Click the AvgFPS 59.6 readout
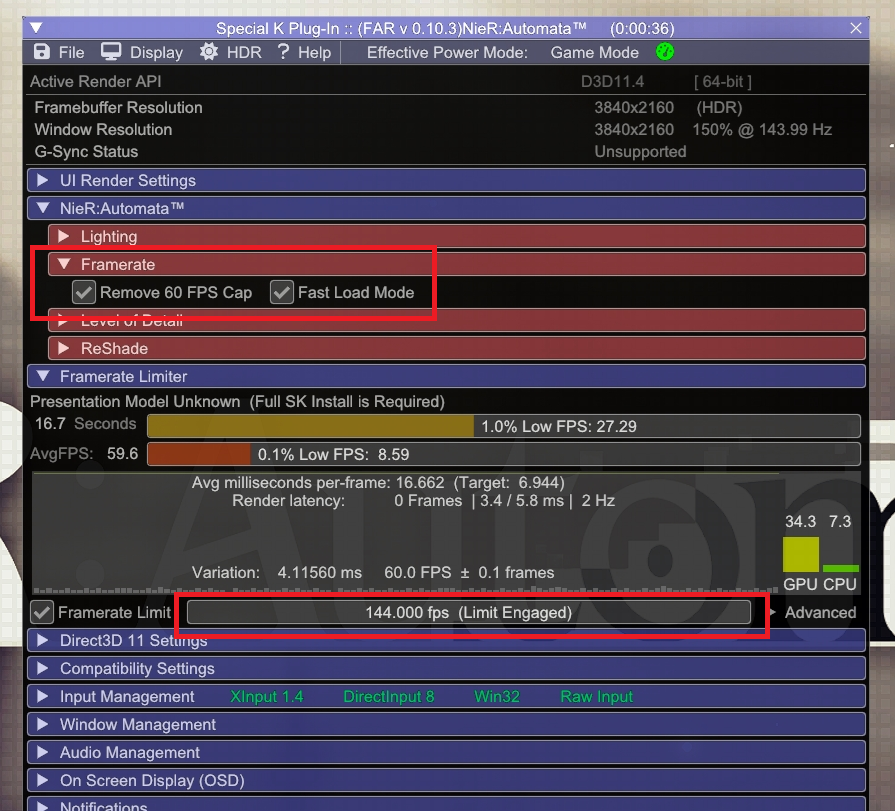The width and height of the screenshot is (895, 811). pyautogui.click(x=84, y=454)
